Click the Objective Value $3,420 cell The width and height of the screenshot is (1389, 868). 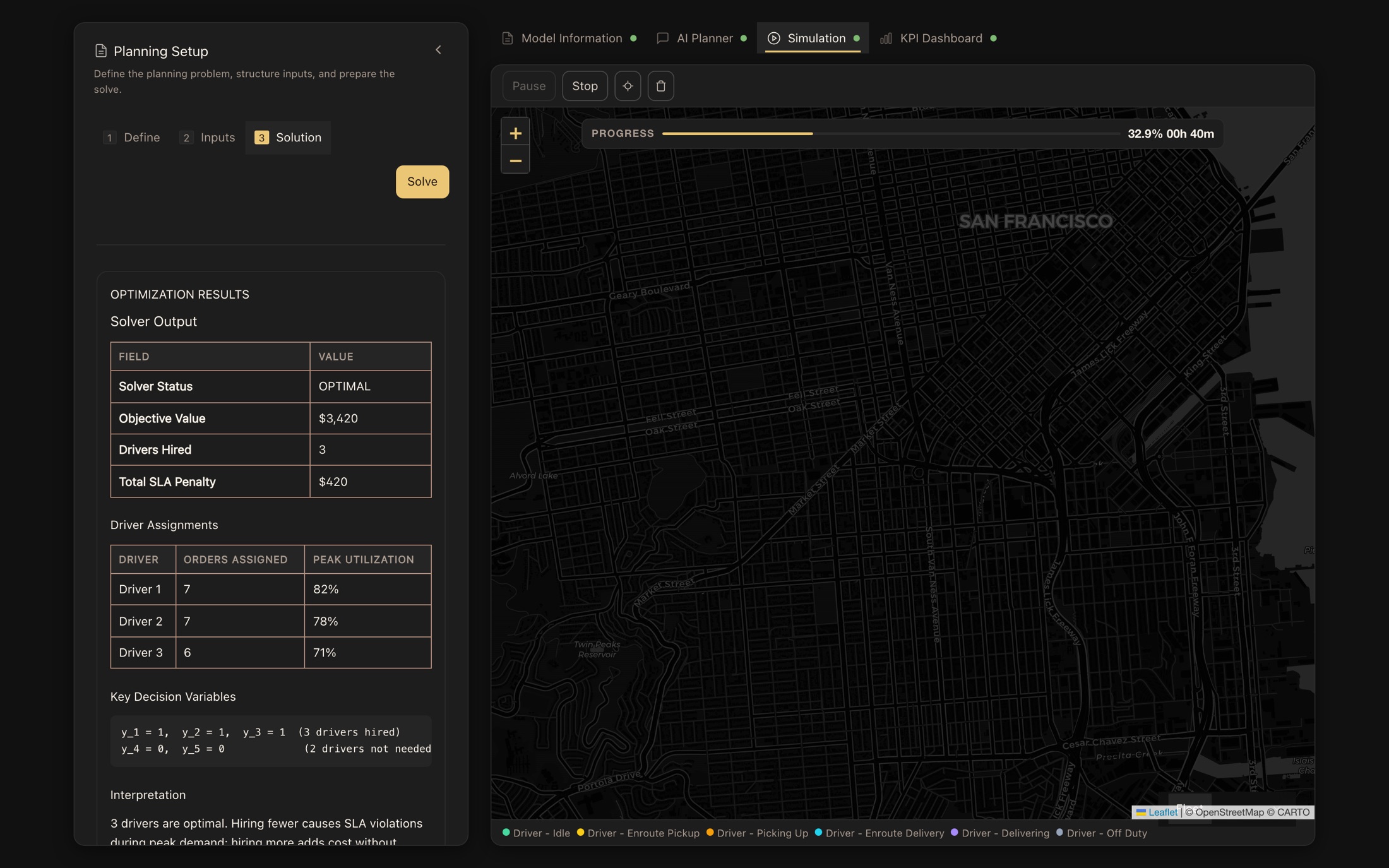pos(371,419)
